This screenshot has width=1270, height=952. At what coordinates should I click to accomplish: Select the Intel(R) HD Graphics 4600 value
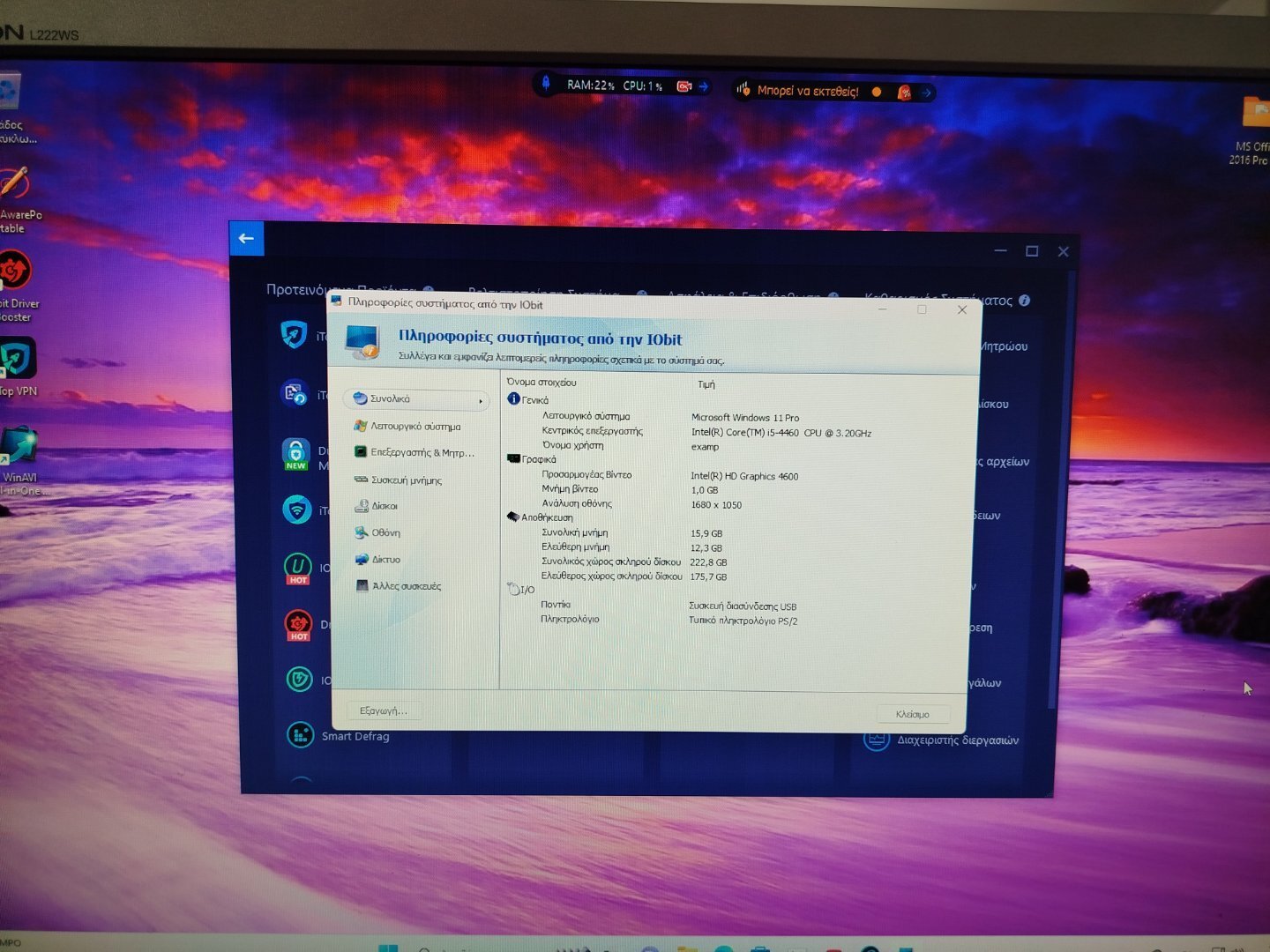point(744,476)
